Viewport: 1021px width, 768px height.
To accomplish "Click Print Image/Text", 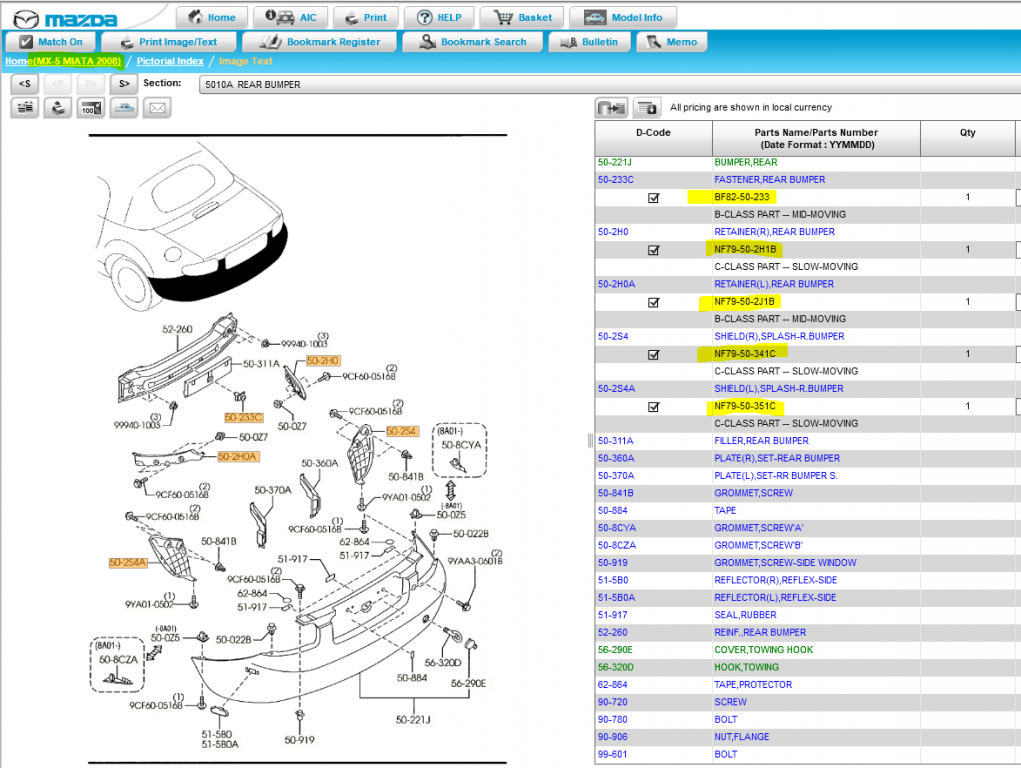I will pyautogui.click(x=169, y=42).
